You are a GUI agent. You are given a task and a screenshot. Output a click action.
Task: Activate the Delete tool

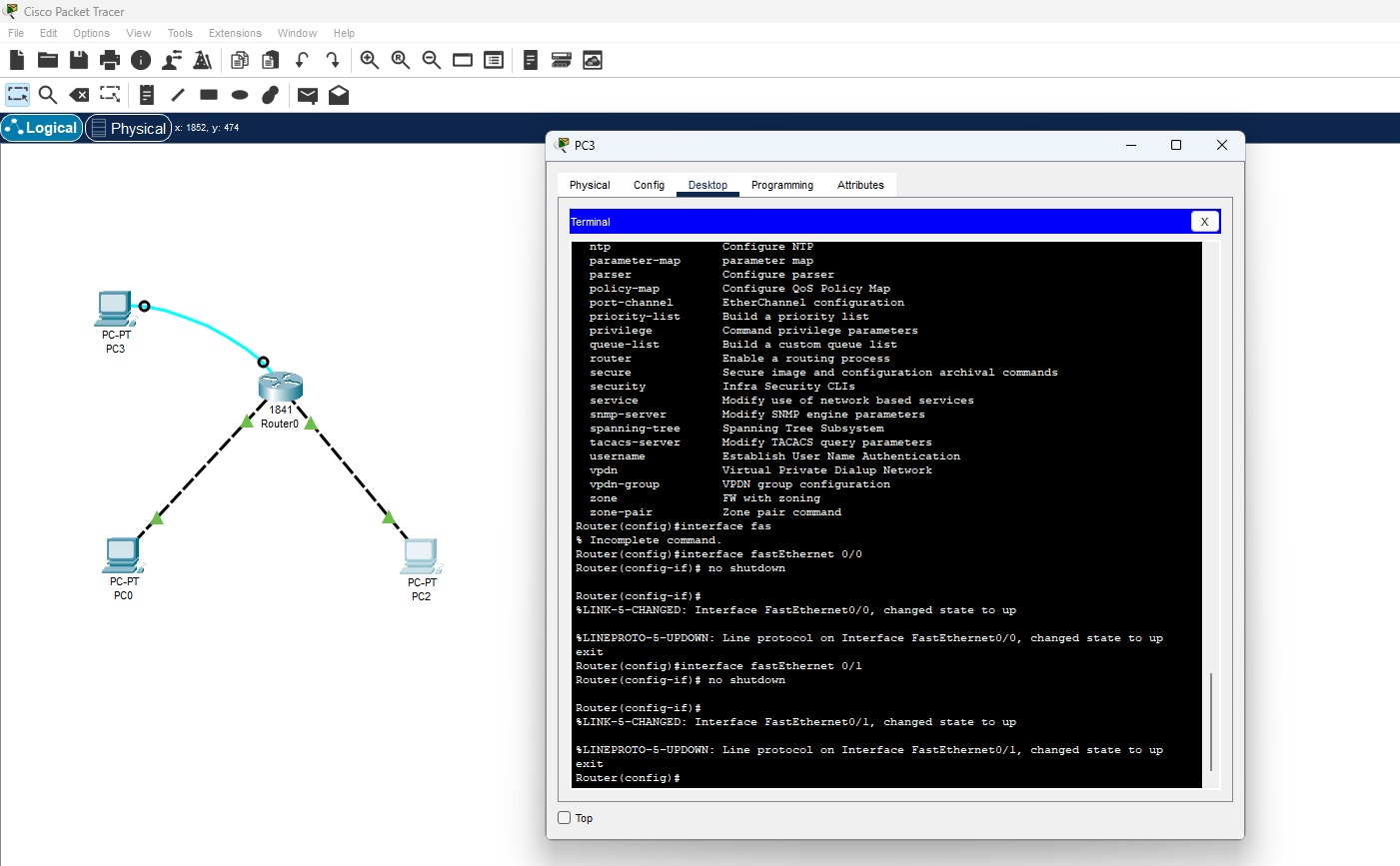(x=79, y=95)
